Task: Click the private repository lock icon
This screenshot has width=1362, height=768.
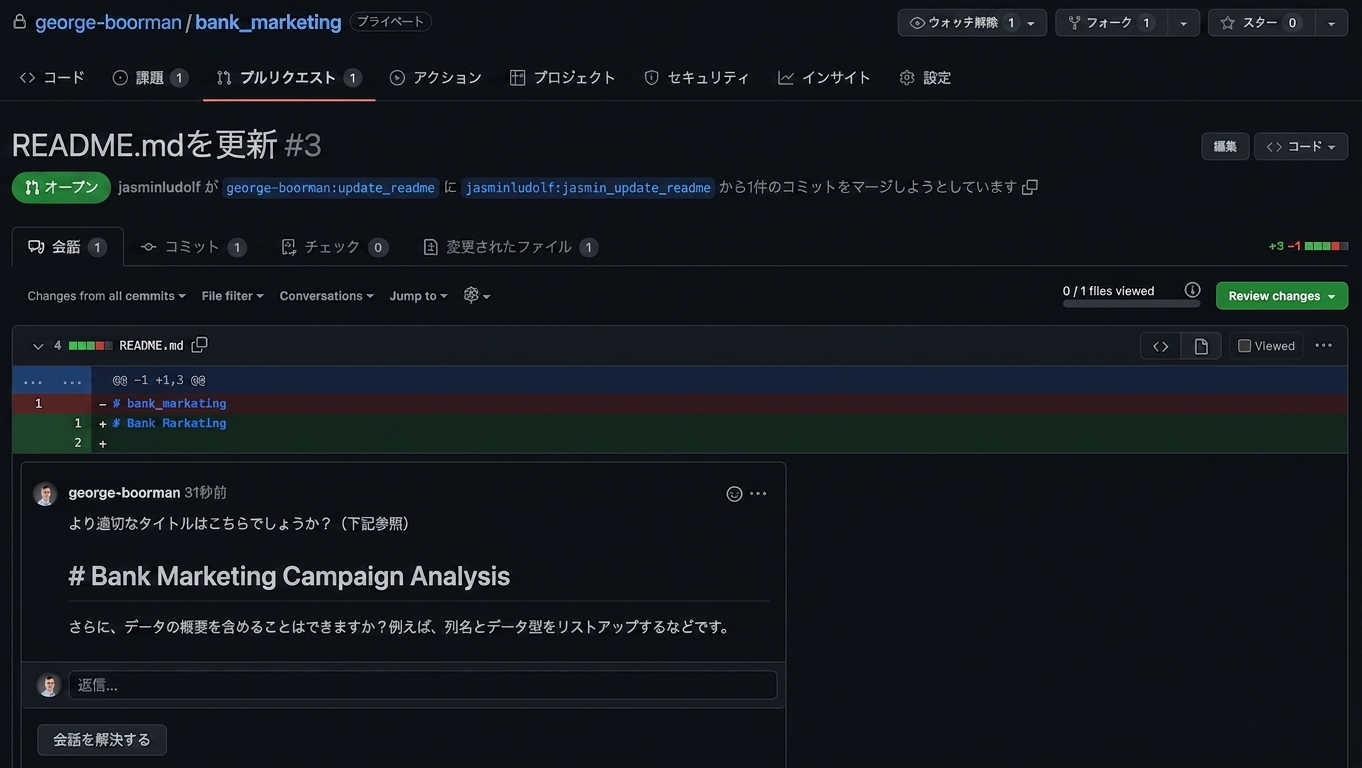Action: tap(19, 21)
